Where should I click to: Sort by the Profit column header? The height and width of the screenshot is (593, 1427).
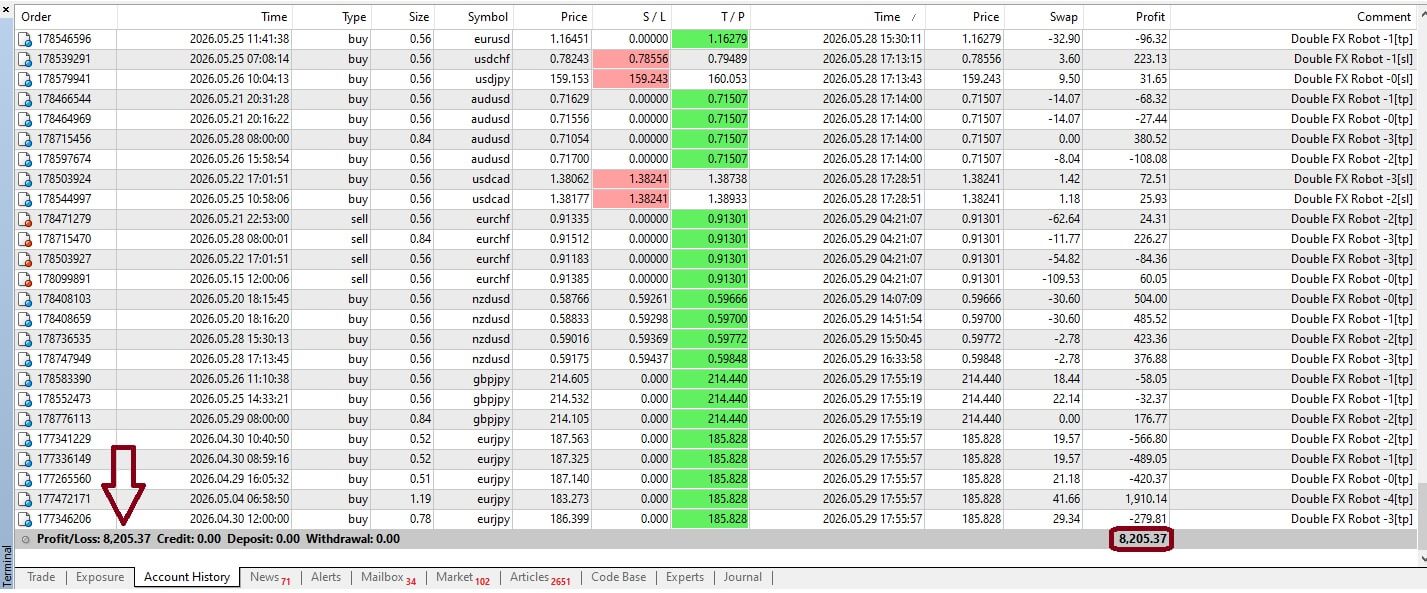(1126, 17)
